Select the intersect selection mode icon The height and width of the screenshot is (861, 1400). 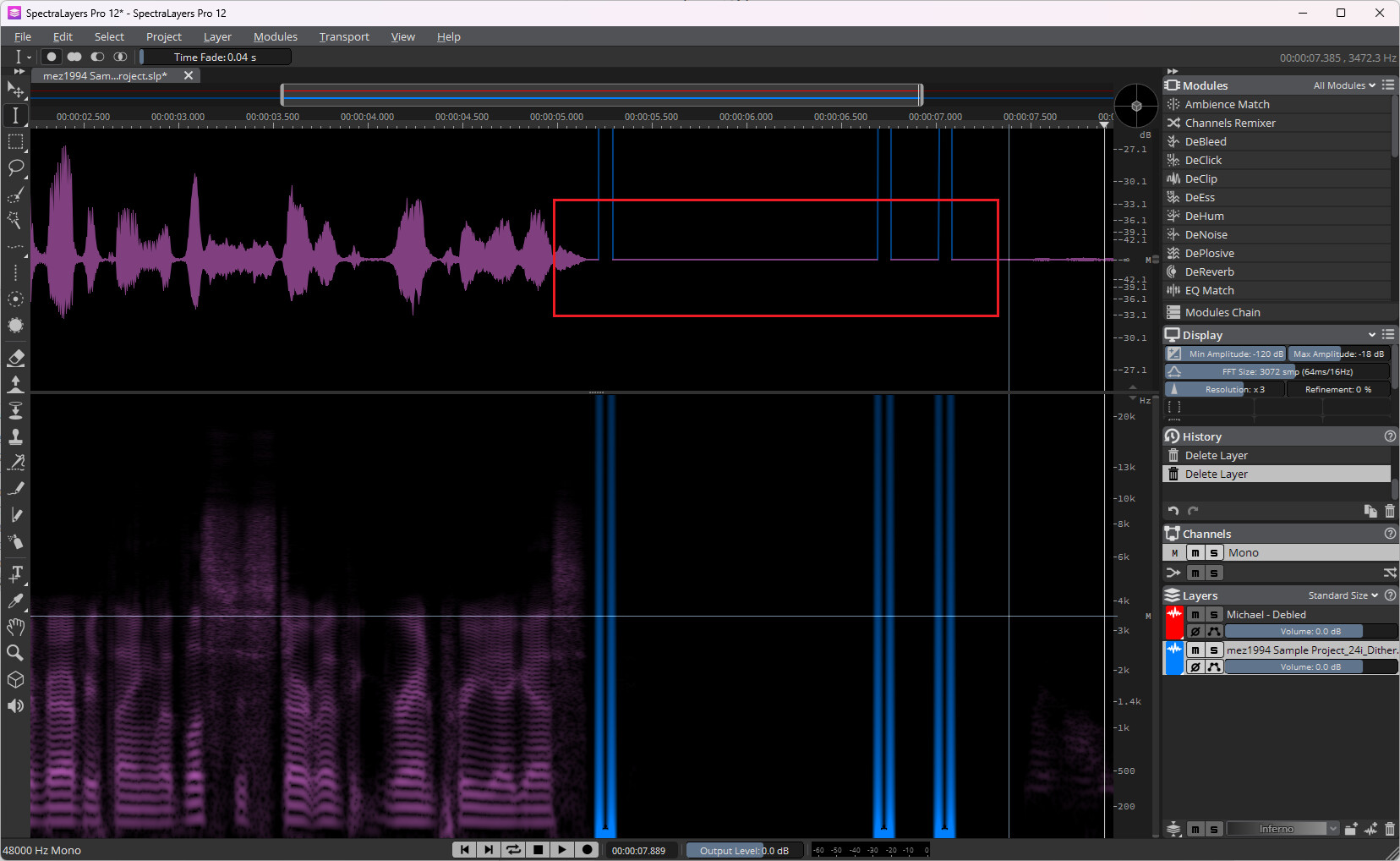(x=121, y=57)
